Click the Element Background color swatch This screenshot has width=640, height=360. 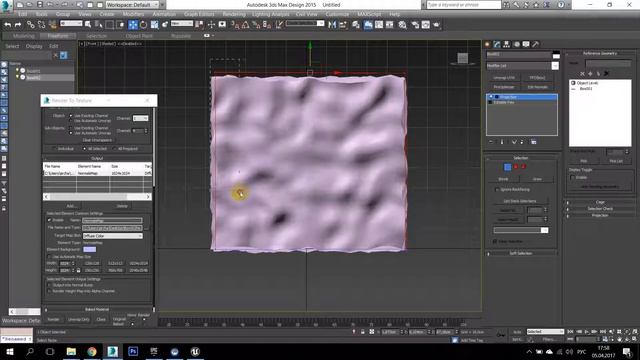90,249
